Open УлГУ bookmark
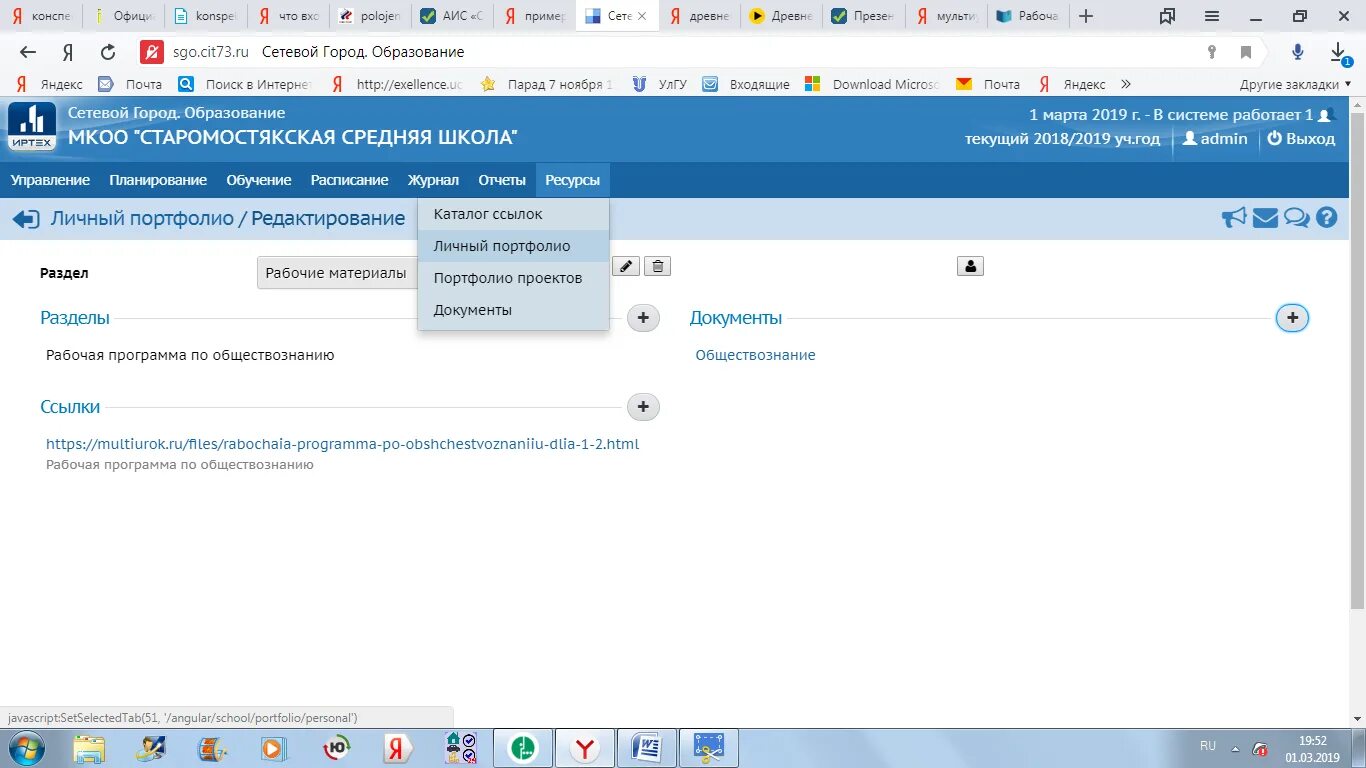The height and width of the screenshot is (768, 1366). tap(660, 84)
